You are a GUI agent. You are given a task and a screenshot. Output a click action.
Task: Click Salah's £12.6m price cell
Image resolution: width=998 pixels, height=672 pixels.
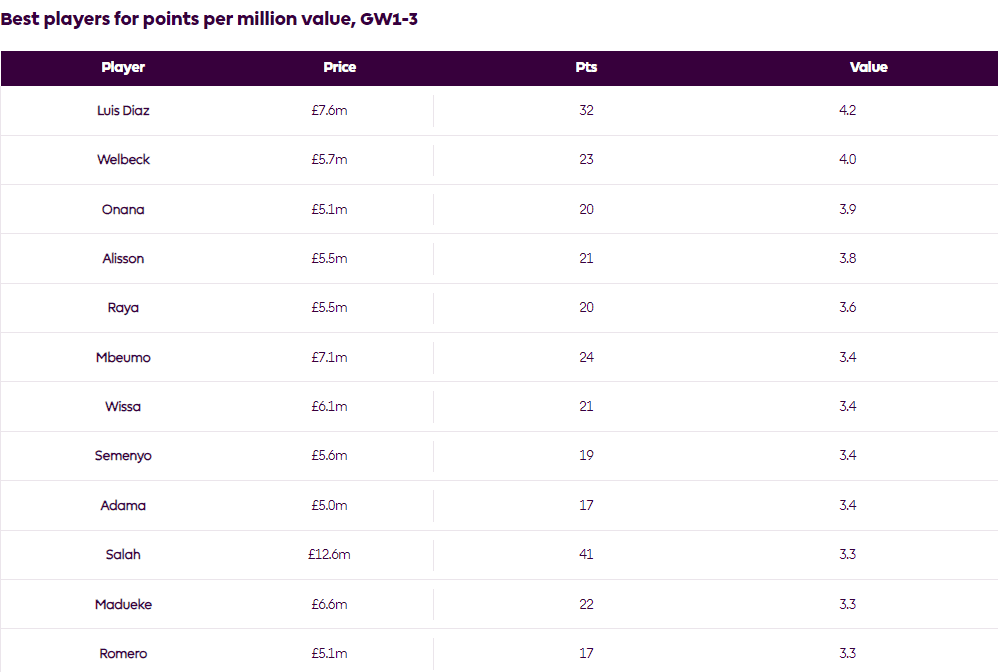tap(329, 555)
